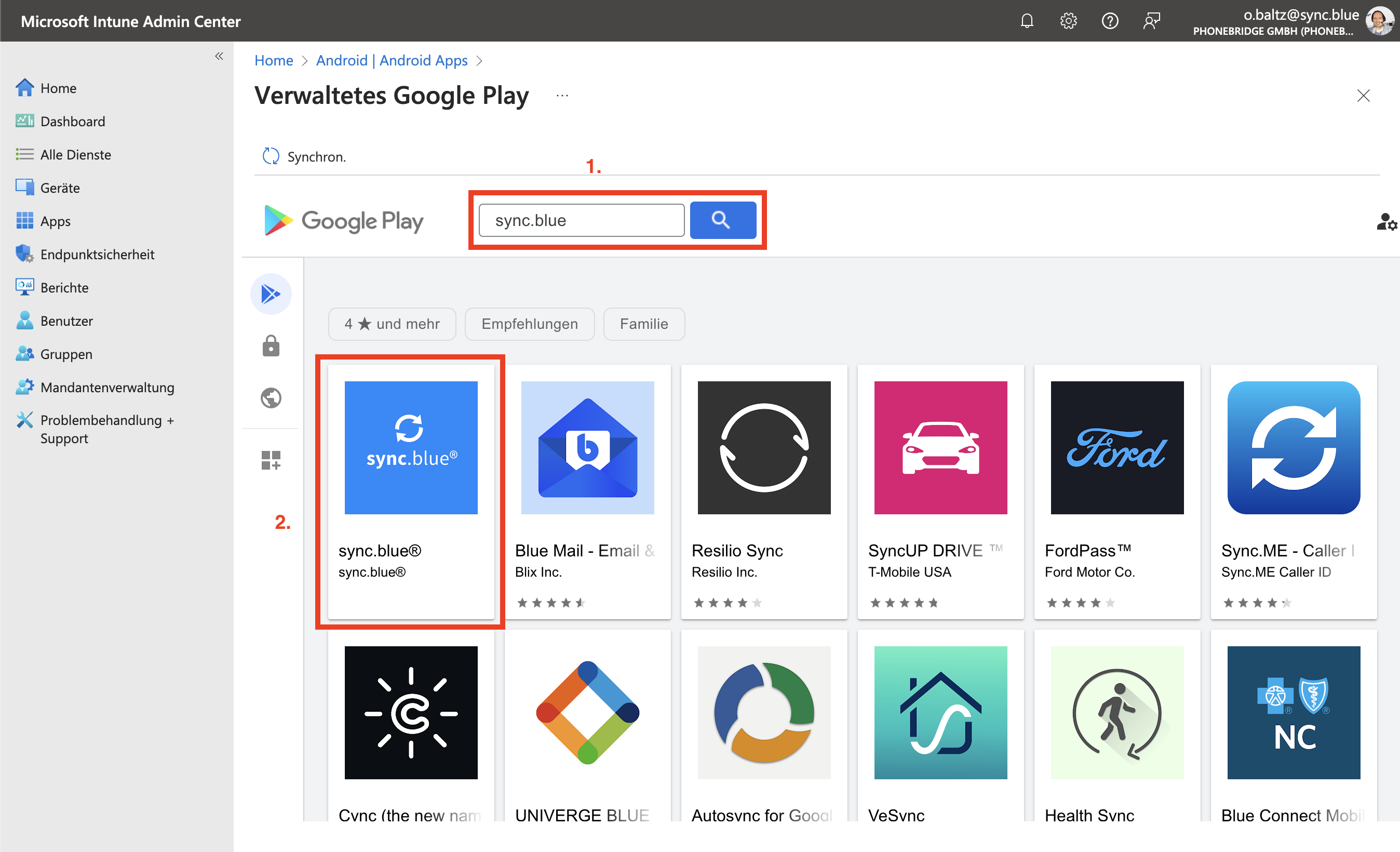Open the Autosync for Google app icon
The image size is (1400, 852).
pos(764,713)
